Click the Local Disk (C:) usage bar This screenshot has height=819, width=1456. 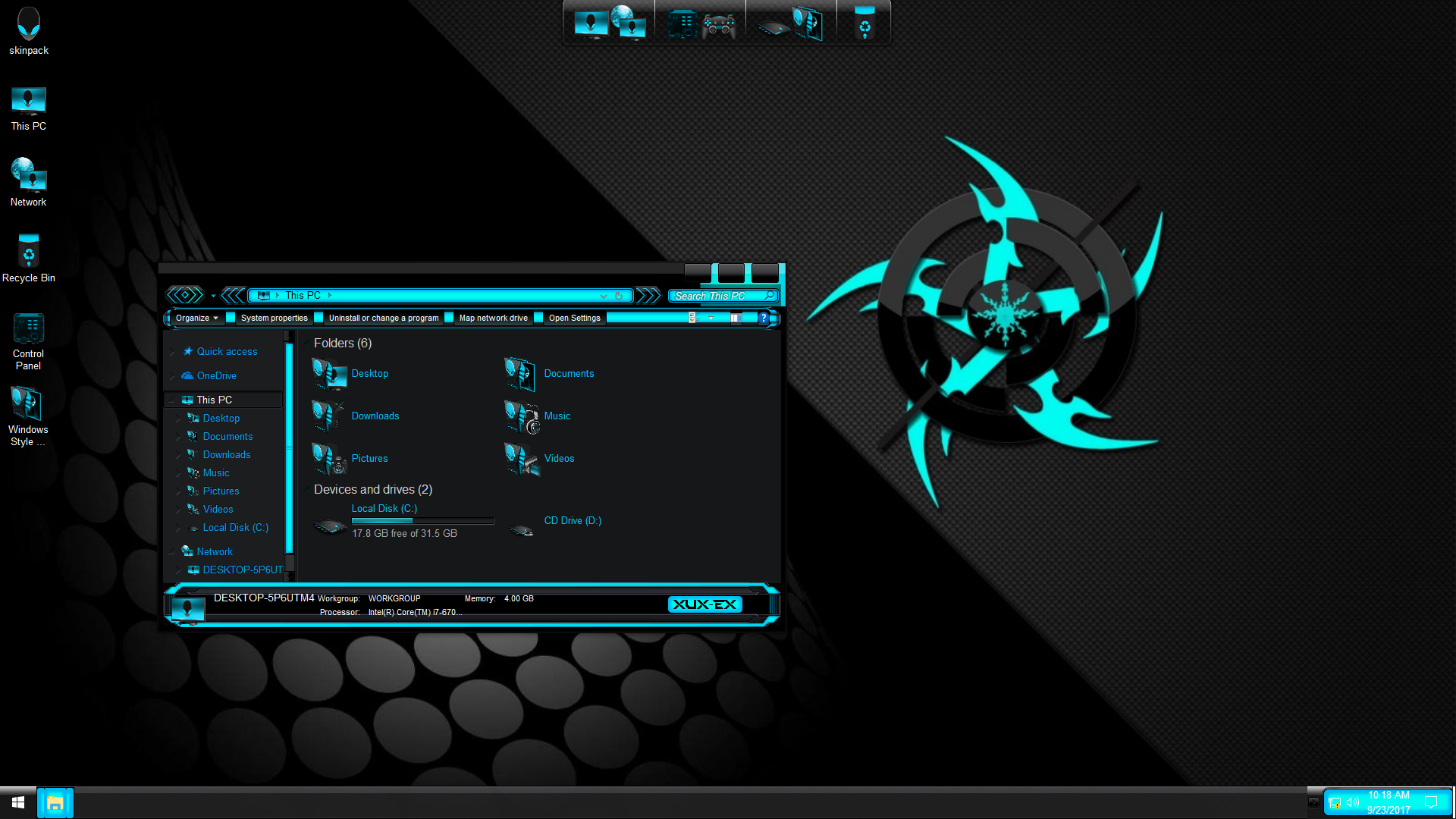[422, 521]
